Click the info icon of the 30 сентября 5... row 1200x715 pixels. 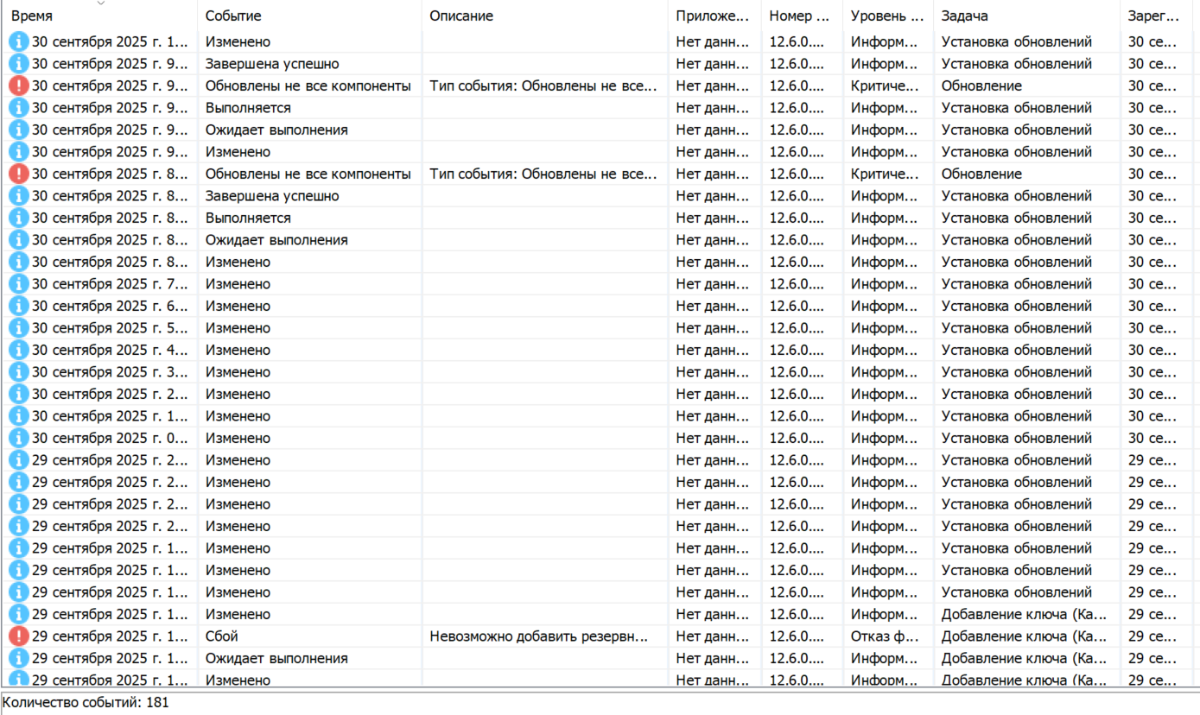pos(19,328)
